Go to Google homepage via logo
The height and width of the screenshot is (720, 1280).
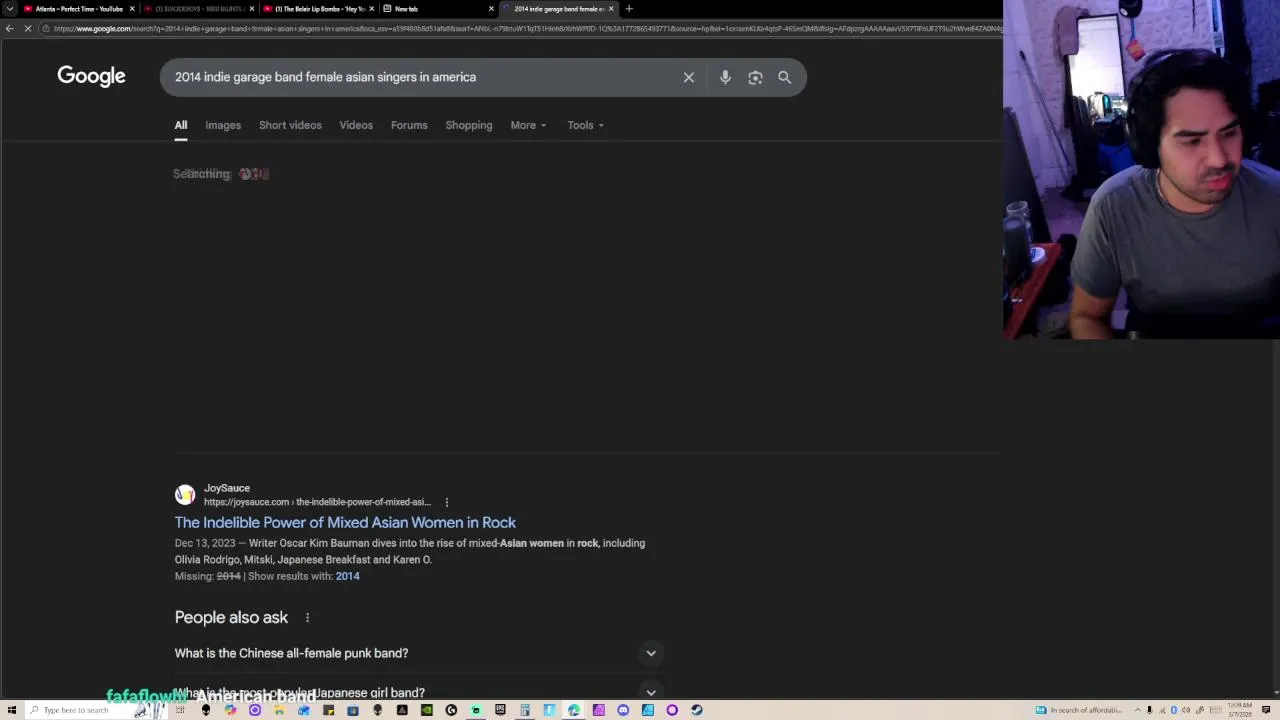click(x=91, y=76)
